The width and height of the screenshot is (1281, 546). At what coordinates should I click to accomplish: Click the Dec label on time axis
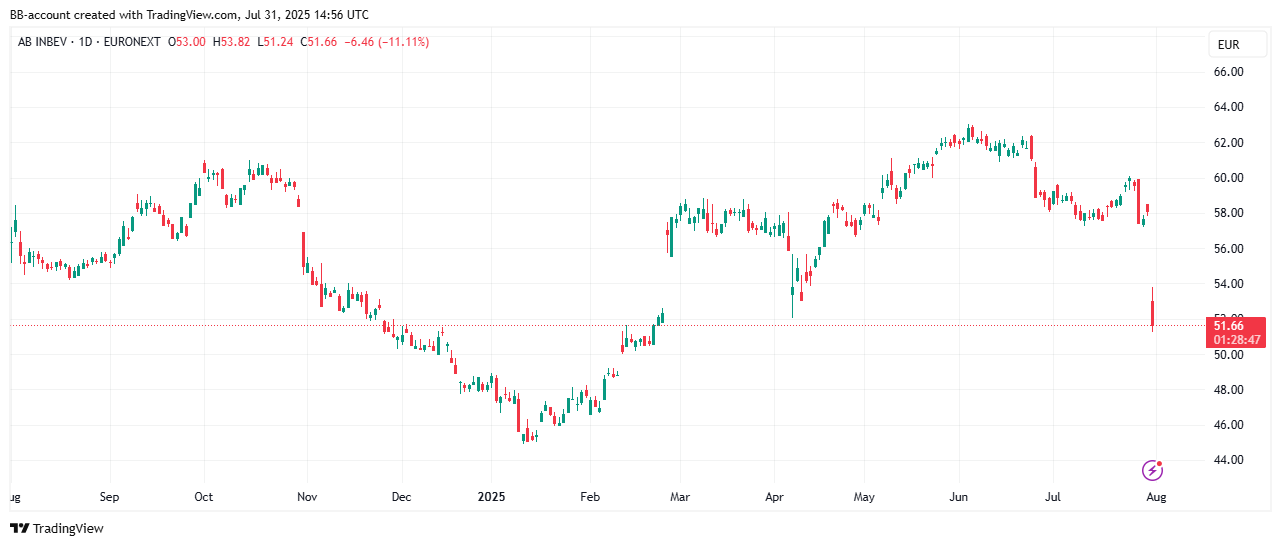401,496
